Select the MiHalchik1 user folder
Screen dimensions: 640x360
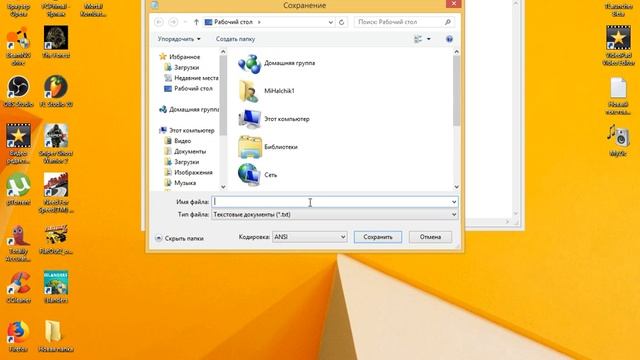pos(266,91)
